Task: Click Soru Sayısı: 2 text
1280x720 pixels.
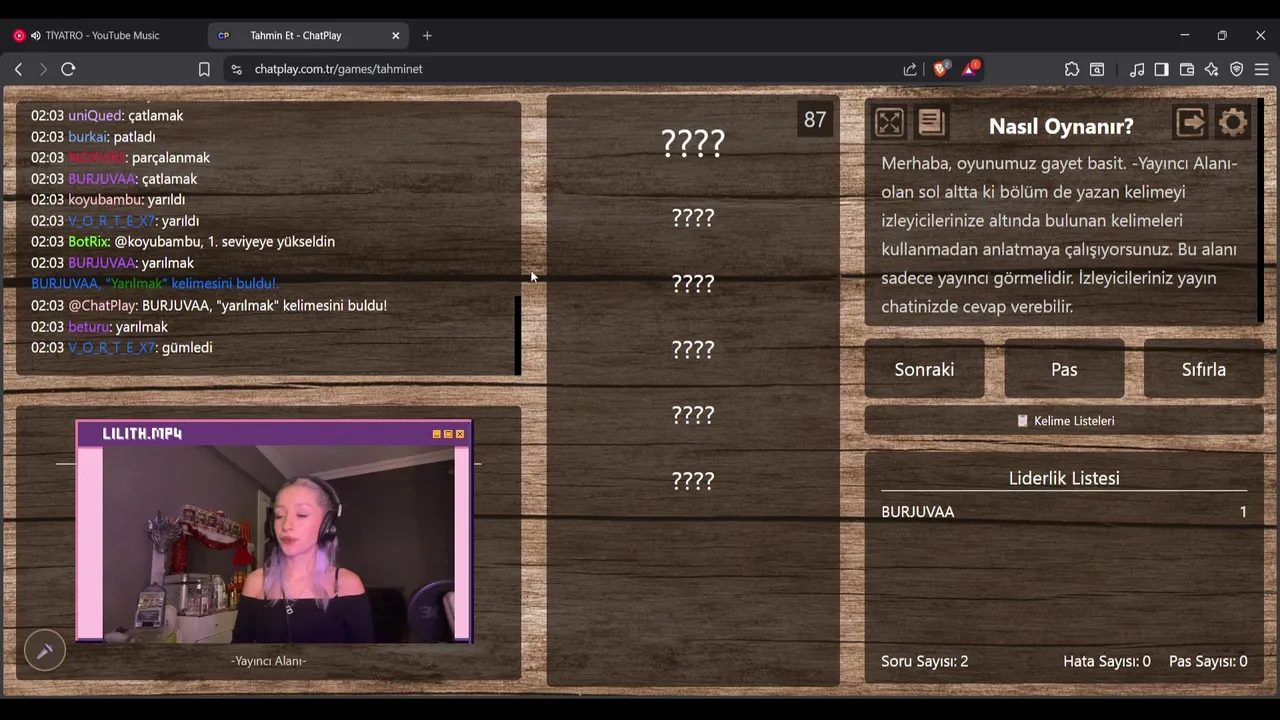Action: [x=925, y=661]
